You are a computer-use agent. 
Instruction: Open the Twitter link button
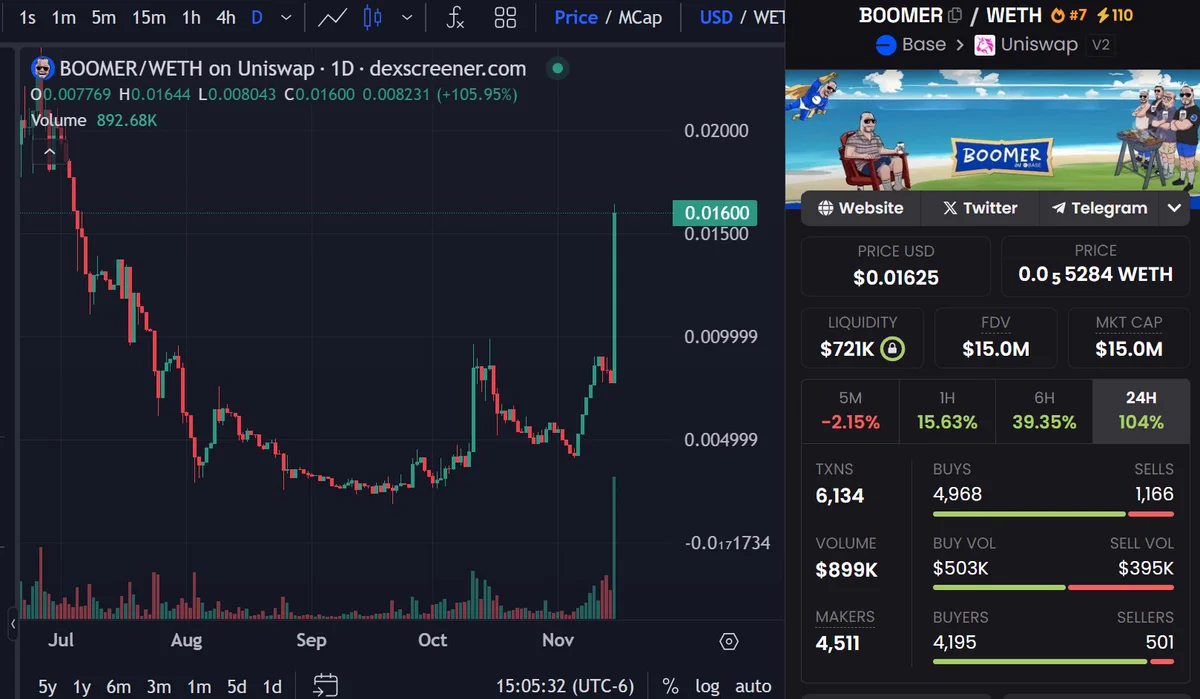(x=980, y=208)
